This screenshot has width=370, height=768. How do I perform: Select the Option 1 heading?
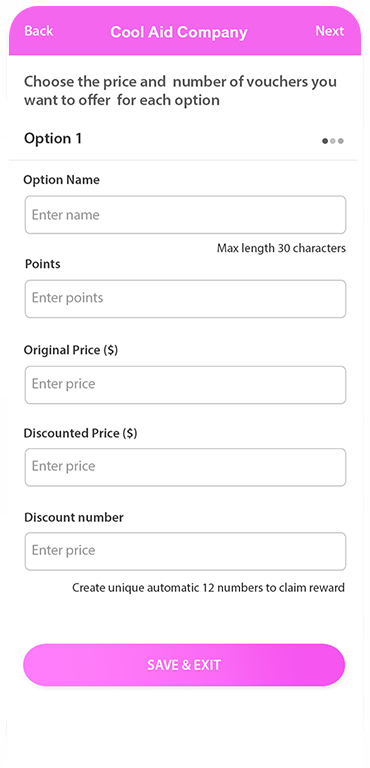coord(53,139)
